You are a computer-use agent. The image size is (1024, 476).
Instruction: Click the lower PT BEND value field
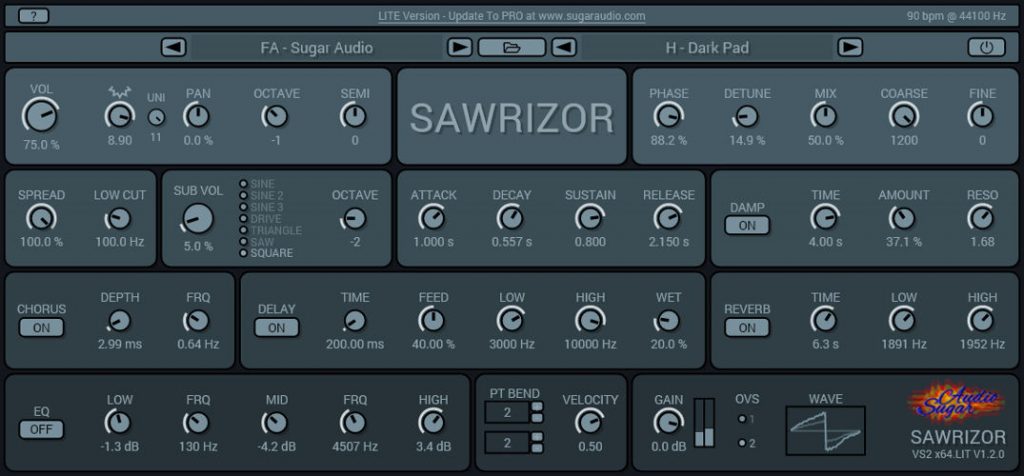point(507,443)
